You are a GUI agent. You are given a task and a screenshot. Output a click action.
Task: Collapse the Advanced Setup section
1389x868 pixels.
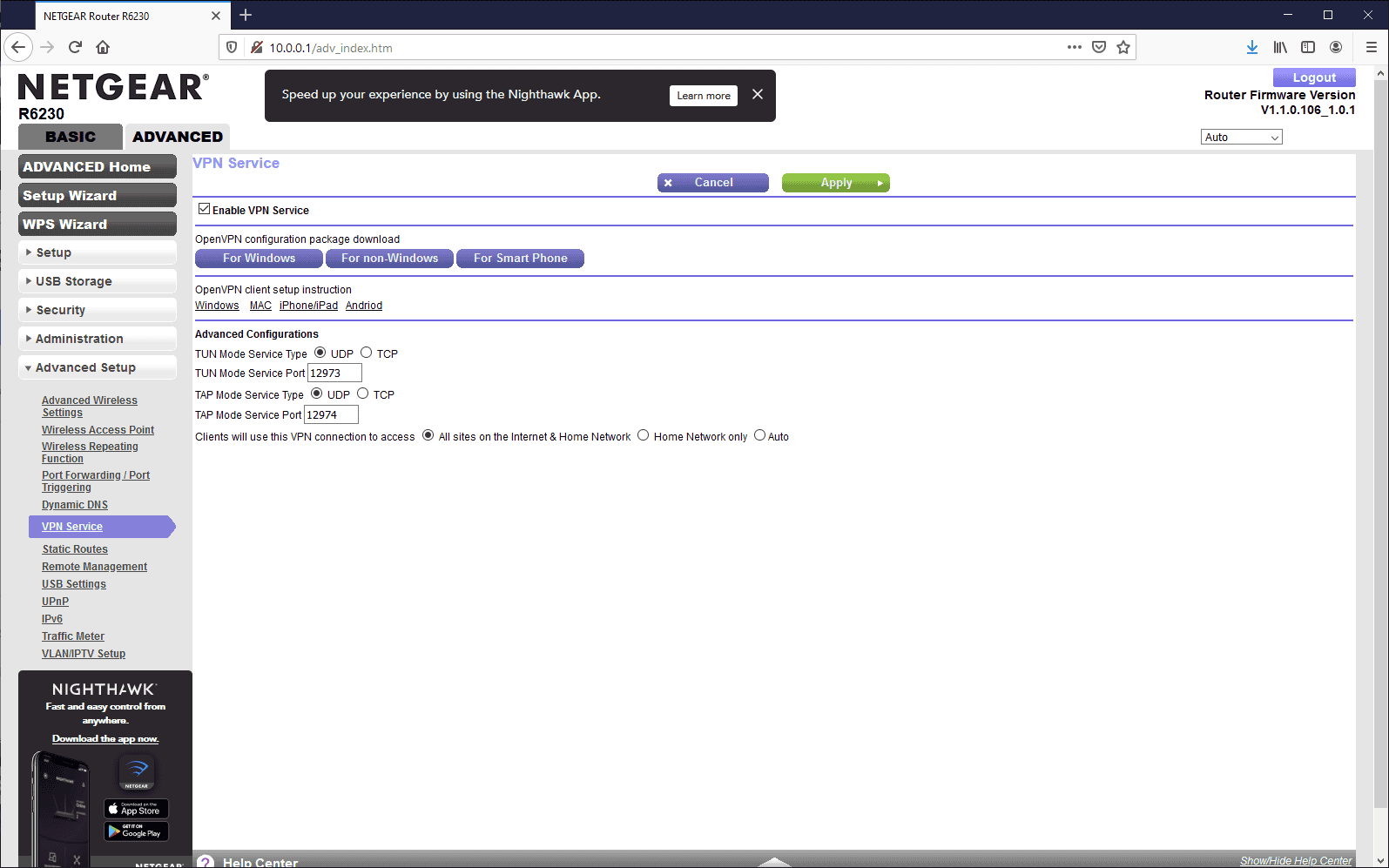(x=98, y=367)
